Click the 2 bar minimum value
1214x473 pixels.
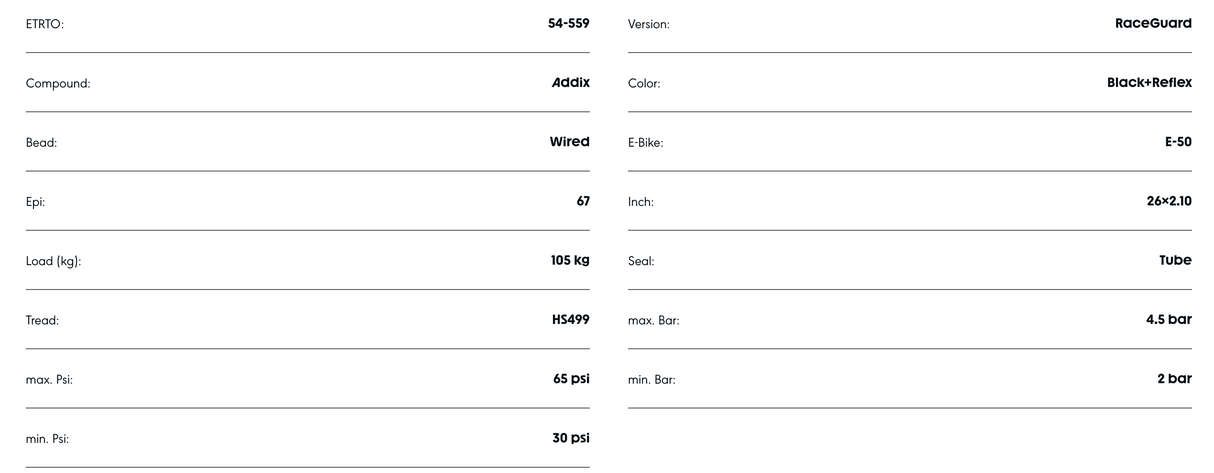[1174, 379]
